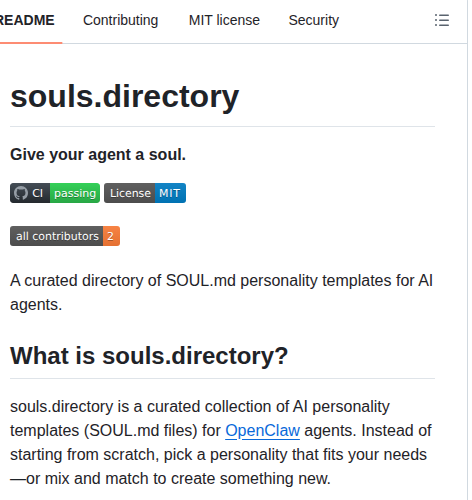Click the 'A curated directory of SOUL.md' sentence
Image resolution: width=472 pixels, height=500 pixels.
(x=221, y=292)
